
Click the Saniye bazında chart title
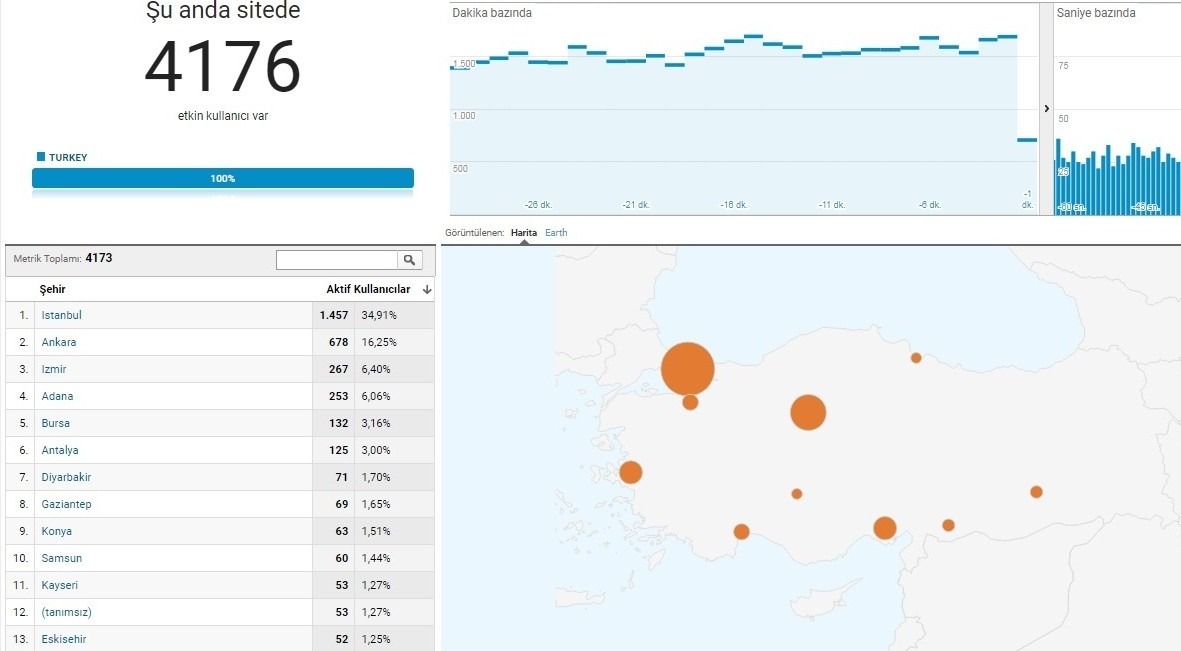1096,13
